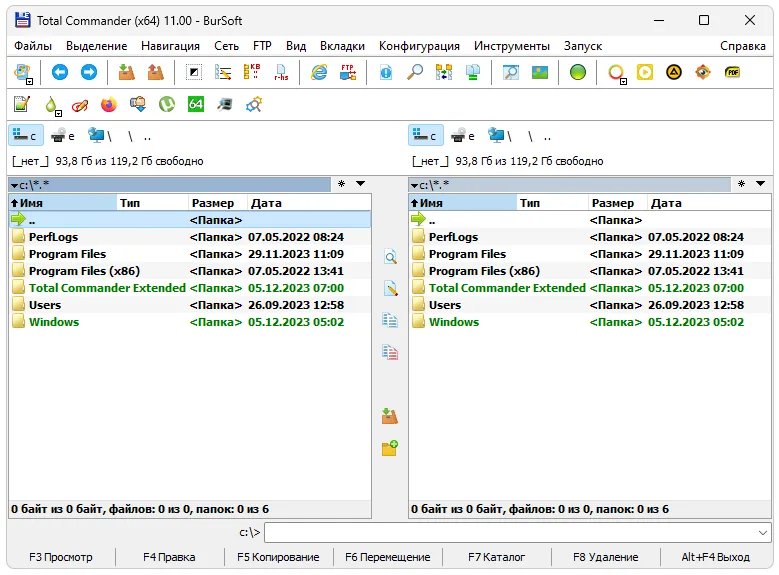The image size is (779, 575).
Task: Select Program Files (x86) in left panel
Action: [x=190, y=271]
